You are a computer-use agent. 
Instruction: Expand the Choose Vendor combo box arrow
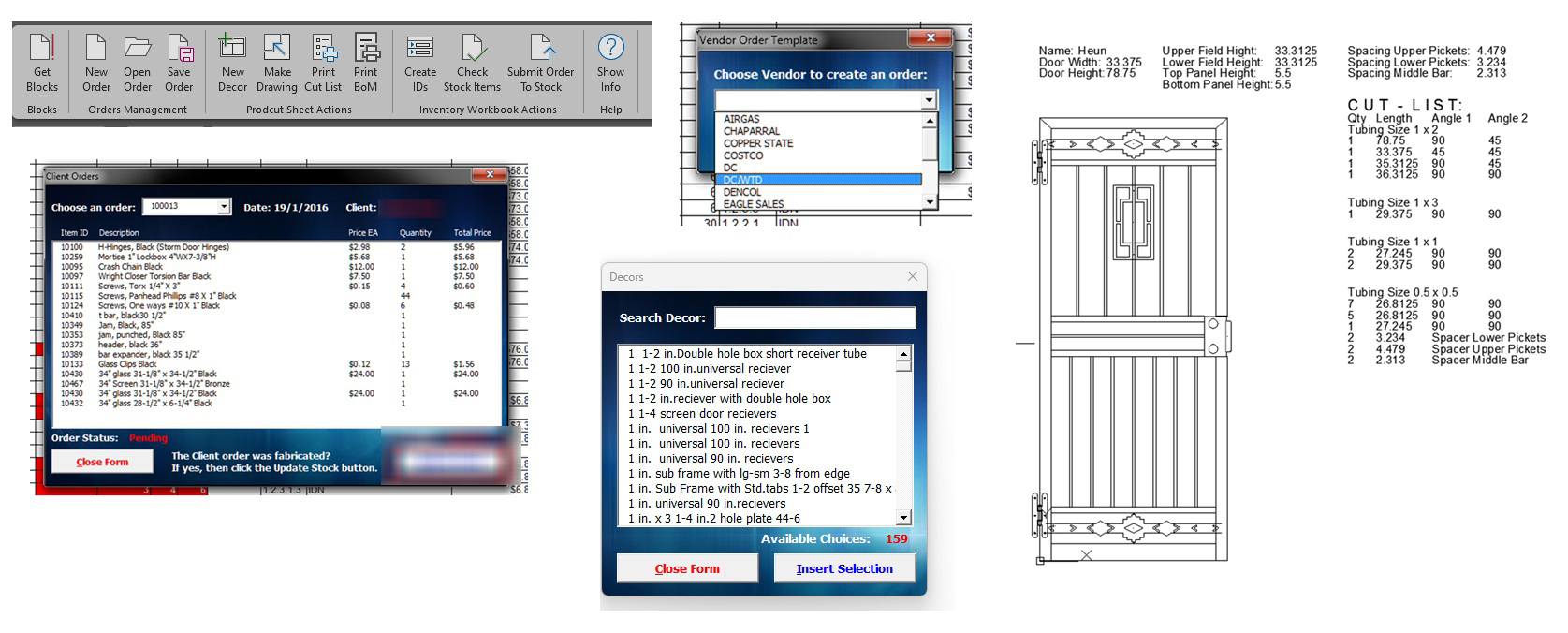pos(928,100)
